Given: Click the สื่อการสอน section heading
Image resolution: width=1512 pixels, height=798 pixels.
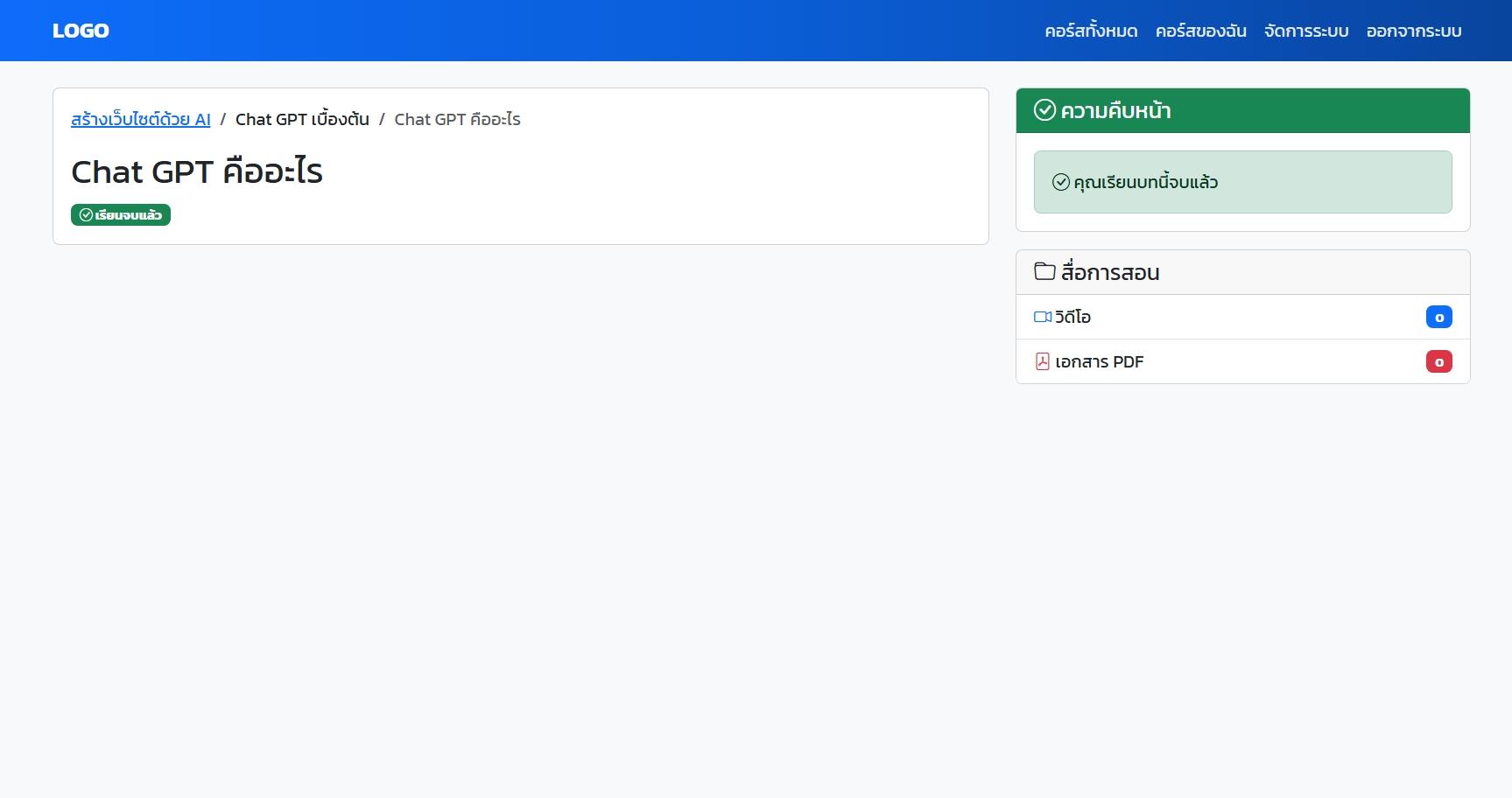Looking at the screenshot, I should (x=1110, y=272).
